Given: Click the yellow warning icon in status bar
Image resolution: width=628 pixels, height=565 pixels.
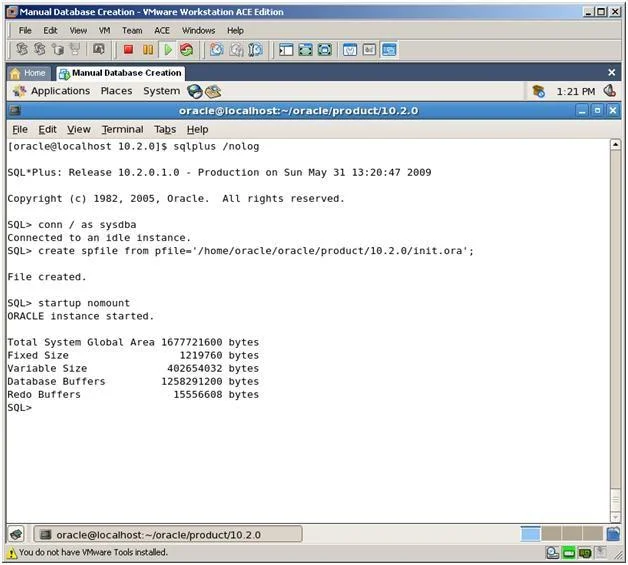Looking at the screenshot, I should (x=12, y=553).
